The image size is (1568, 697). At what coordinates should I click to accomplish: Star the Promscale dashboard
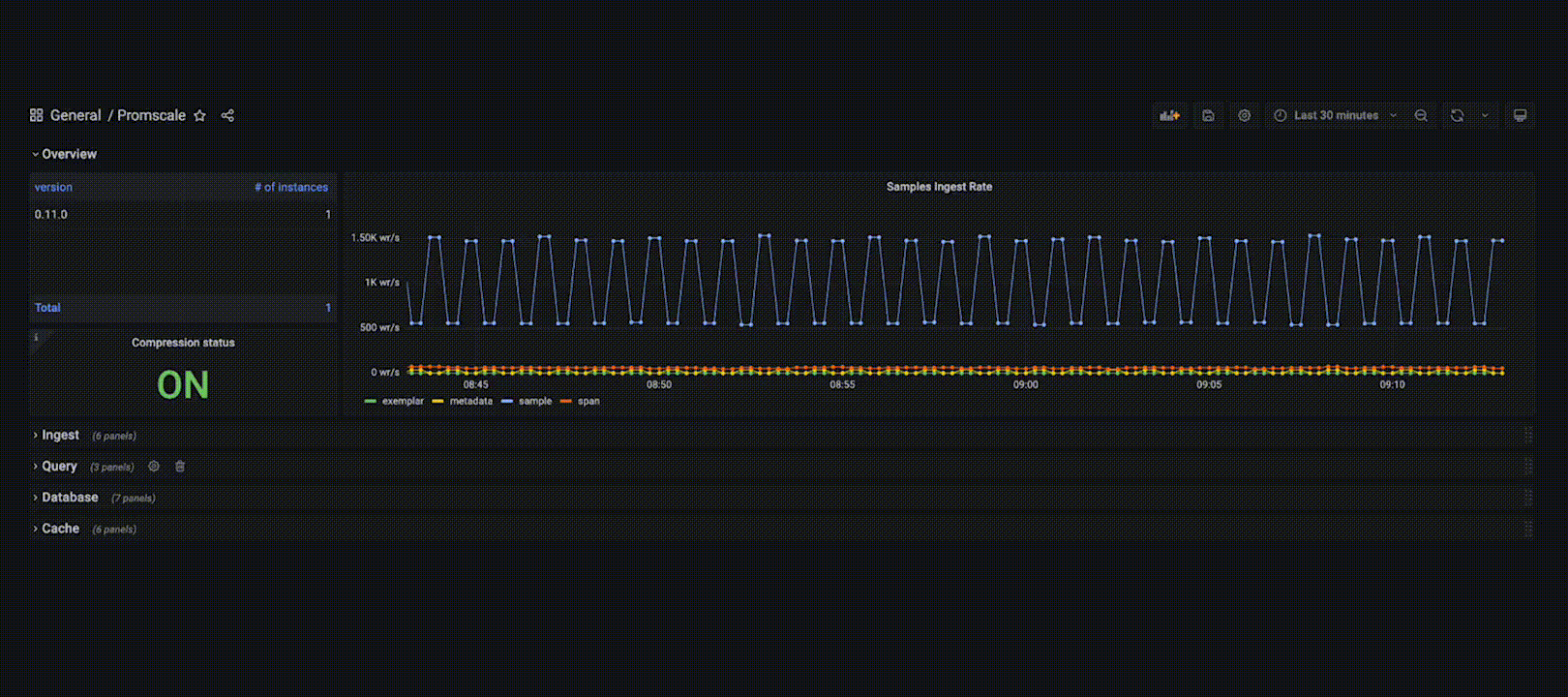199,115
